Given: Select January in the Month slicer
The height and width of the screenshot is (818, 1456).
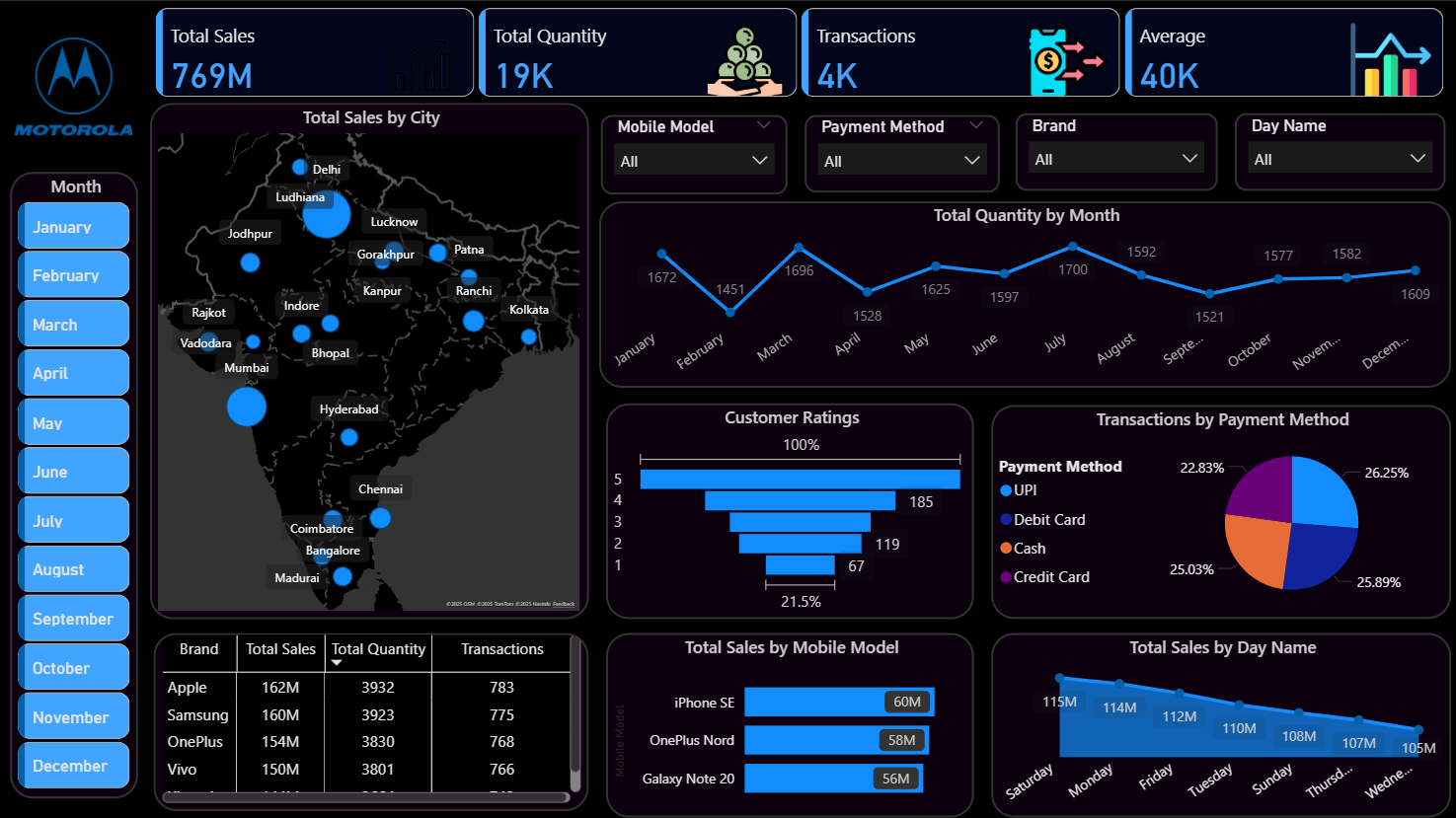Looking at the screenshot, I should point(74,227).
